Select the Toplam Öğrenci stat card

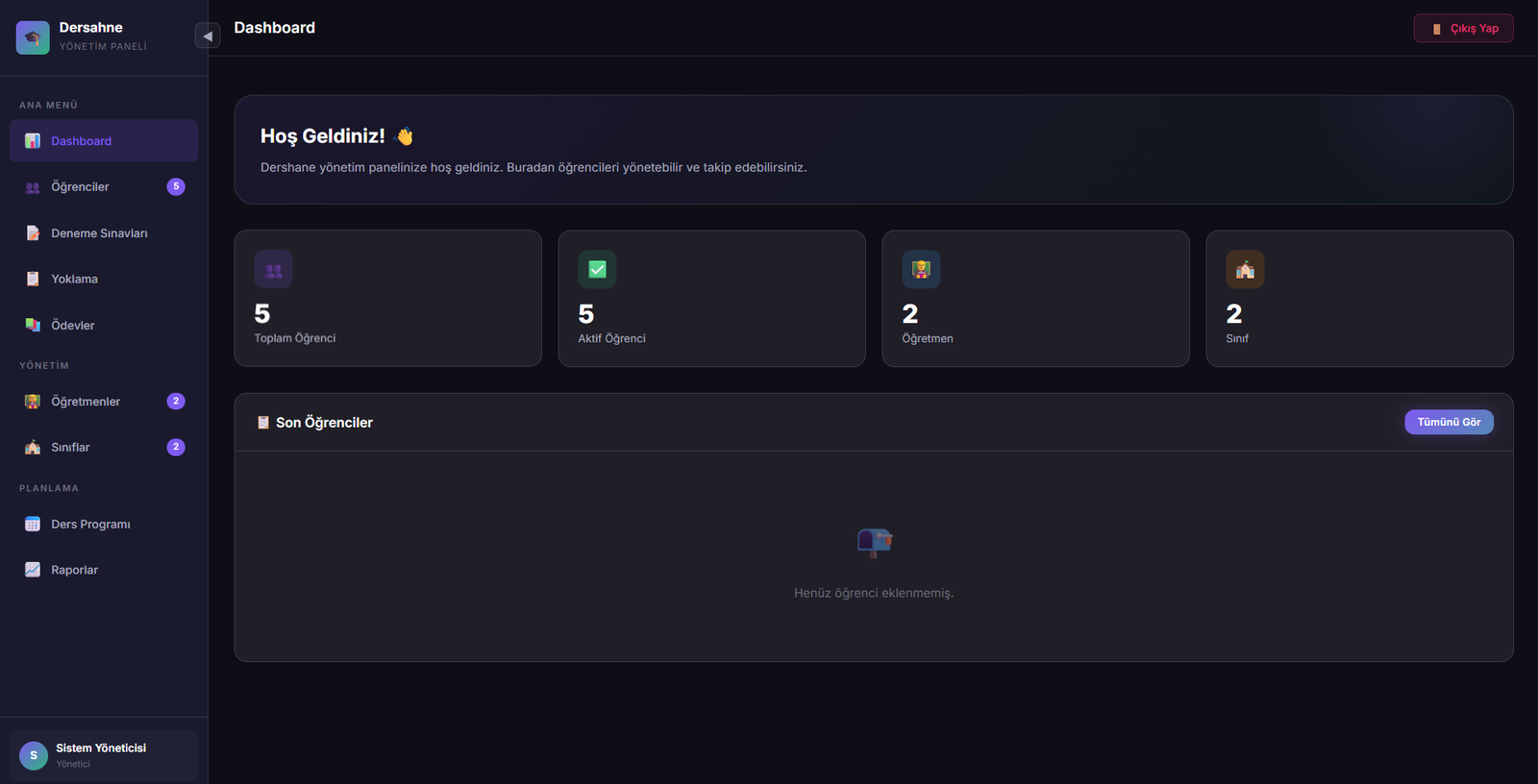pyautogui.click(x=387, y=298)
